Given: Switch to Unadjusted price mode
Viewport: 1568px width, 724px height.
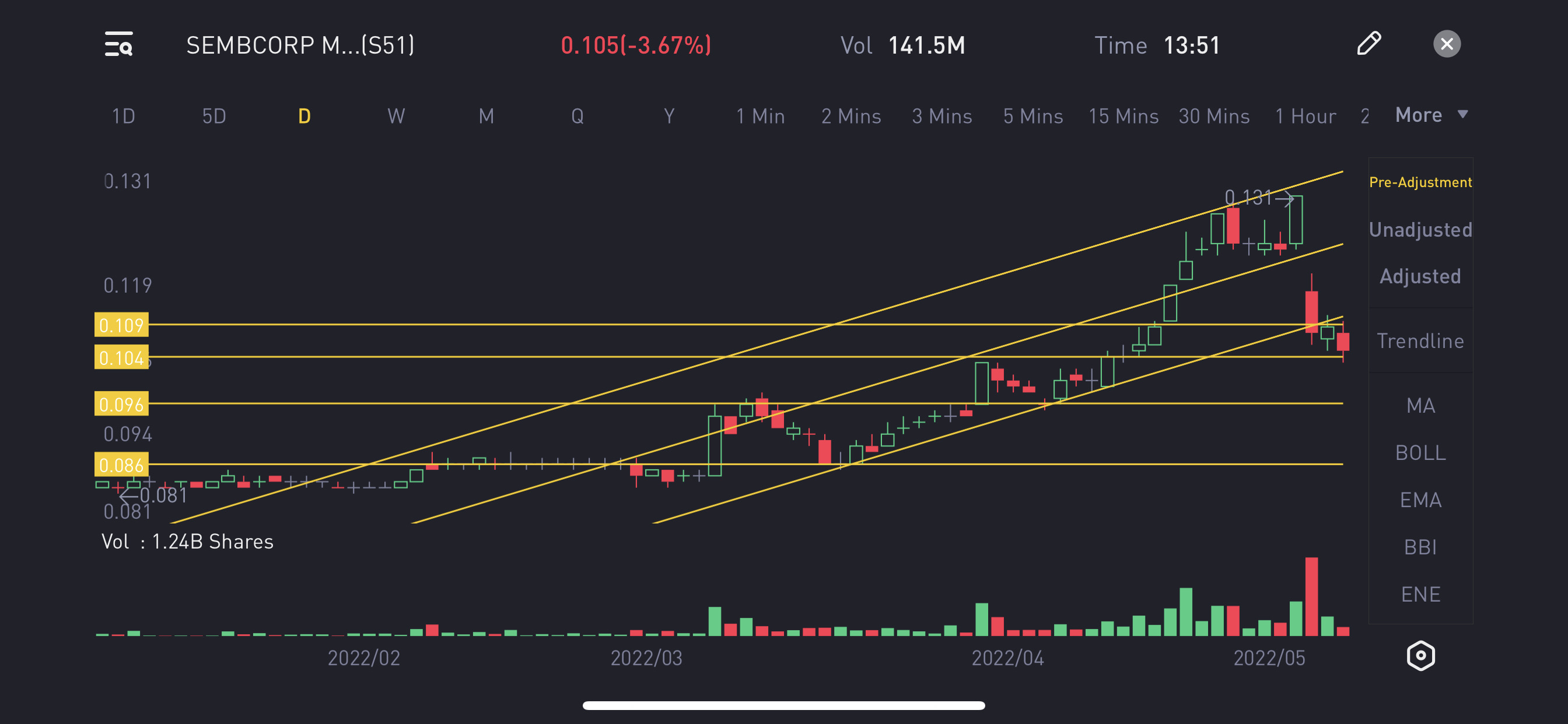Looking at the screenshot, I should coord(1420,229).
